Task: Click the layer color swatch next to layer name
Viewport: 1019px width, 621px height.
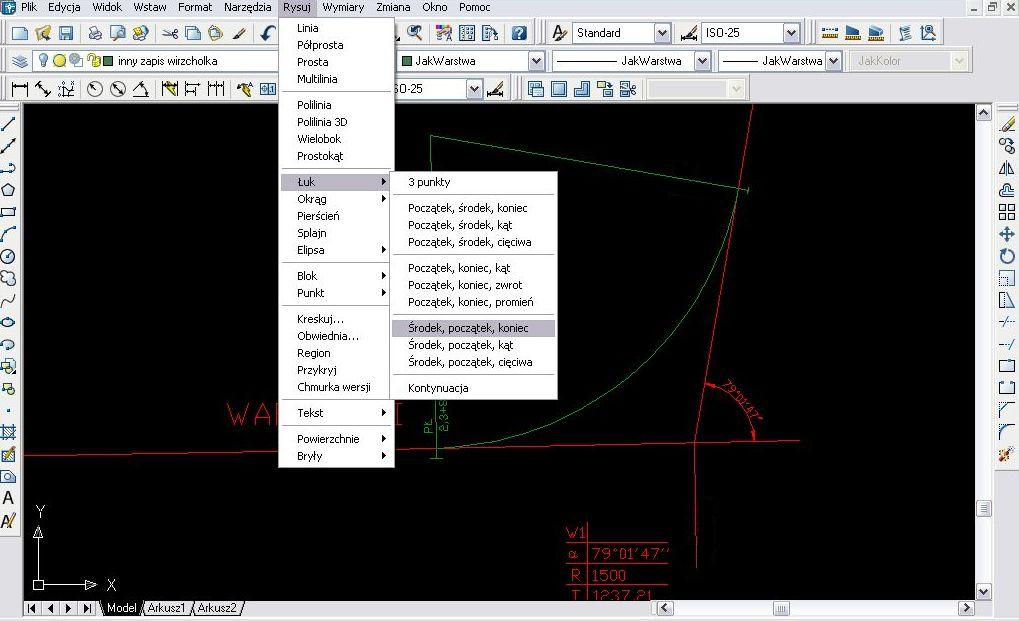Action: click(x=108, y=61)
